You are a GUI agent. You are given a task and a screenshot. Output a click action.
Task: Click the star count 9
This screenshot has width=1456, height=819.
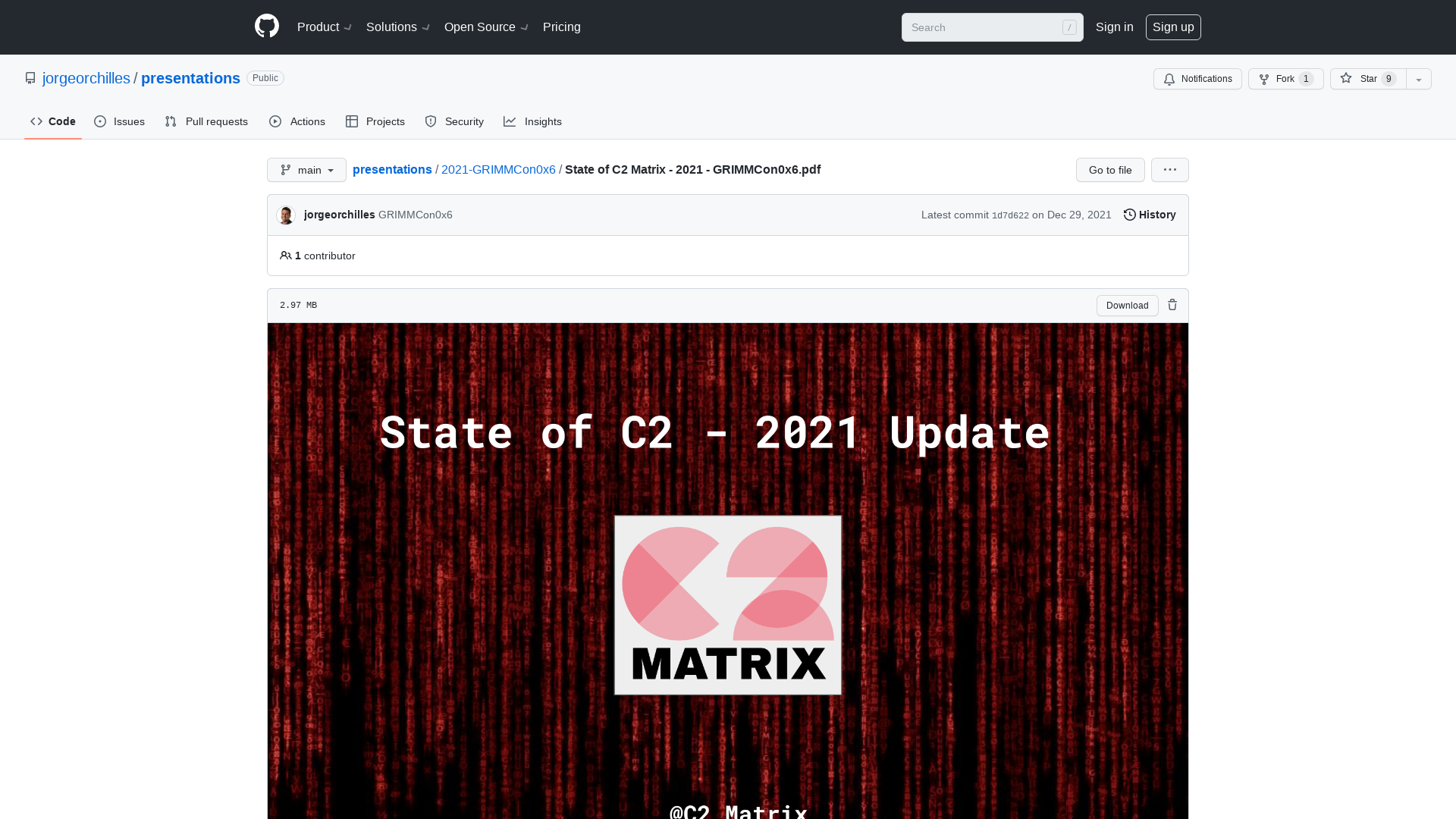[x=1389, y=79]
